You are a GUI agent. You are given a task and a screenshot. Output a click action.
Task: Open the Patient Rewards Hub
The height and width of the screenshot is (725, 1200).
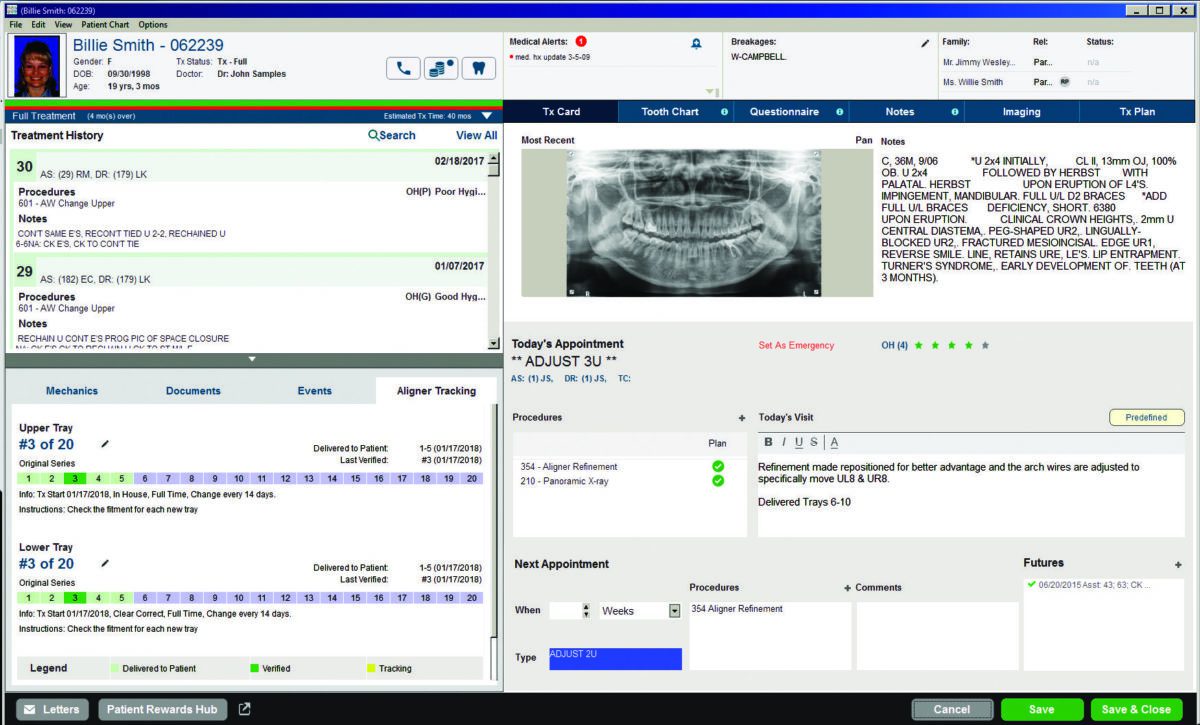click(x=163, y=709)
